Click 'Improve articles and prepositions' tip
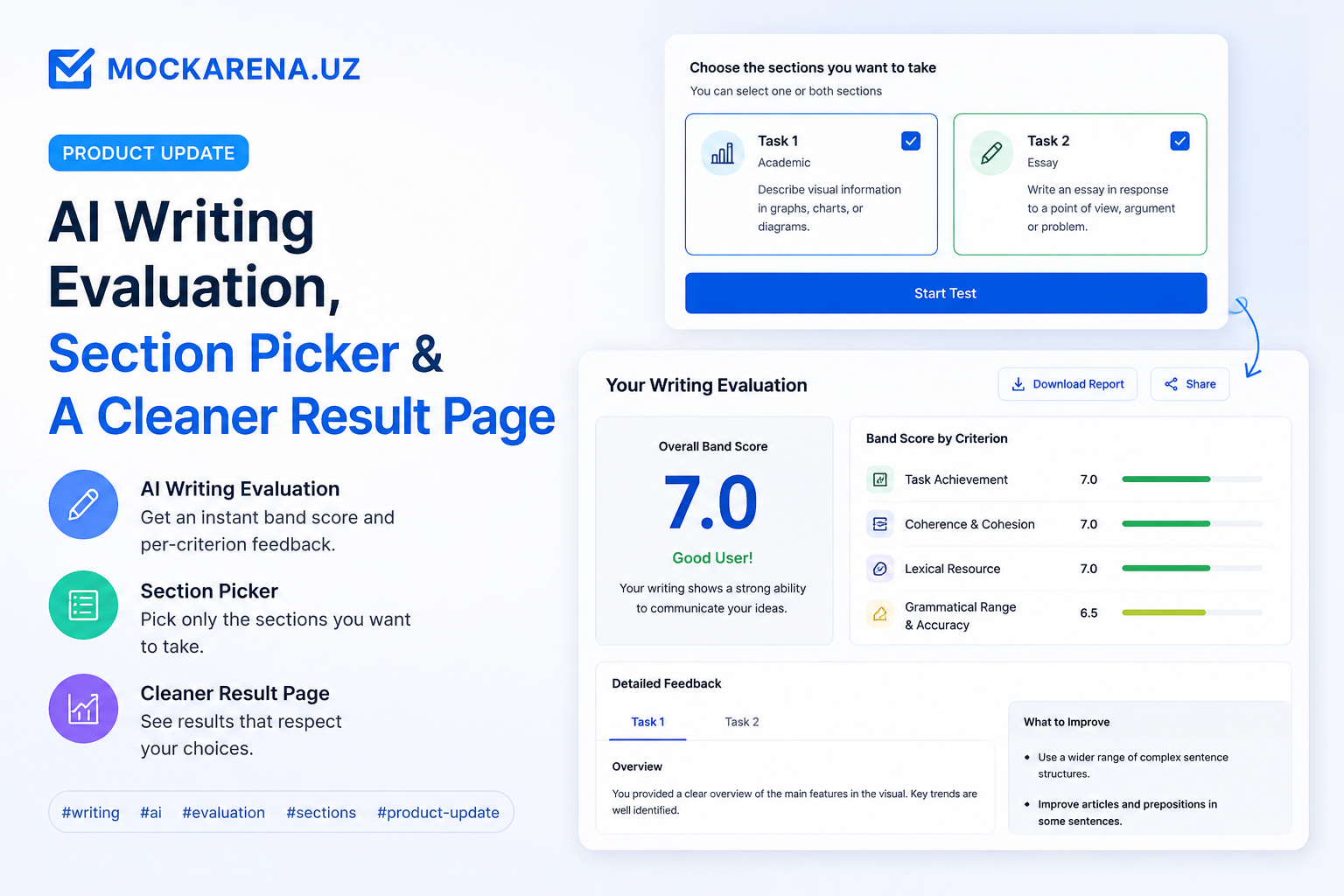Viewport: 1344px width, 896px height. click(1128, 813)
